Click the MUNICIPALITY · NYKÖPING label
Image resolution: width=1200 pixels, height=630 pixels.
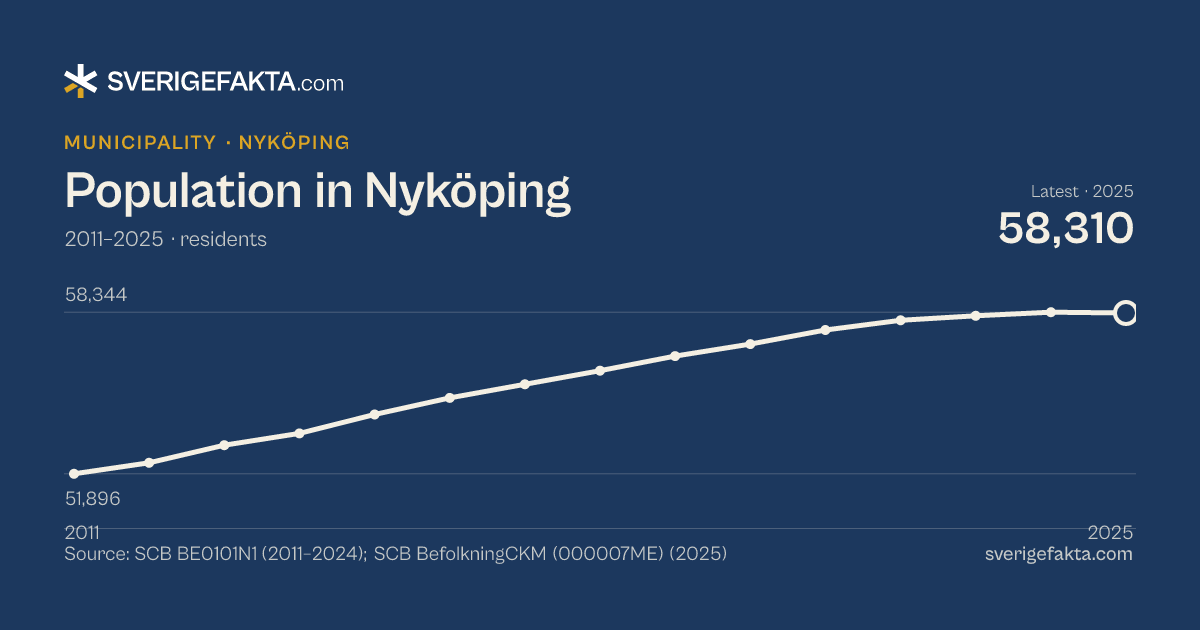207,142
